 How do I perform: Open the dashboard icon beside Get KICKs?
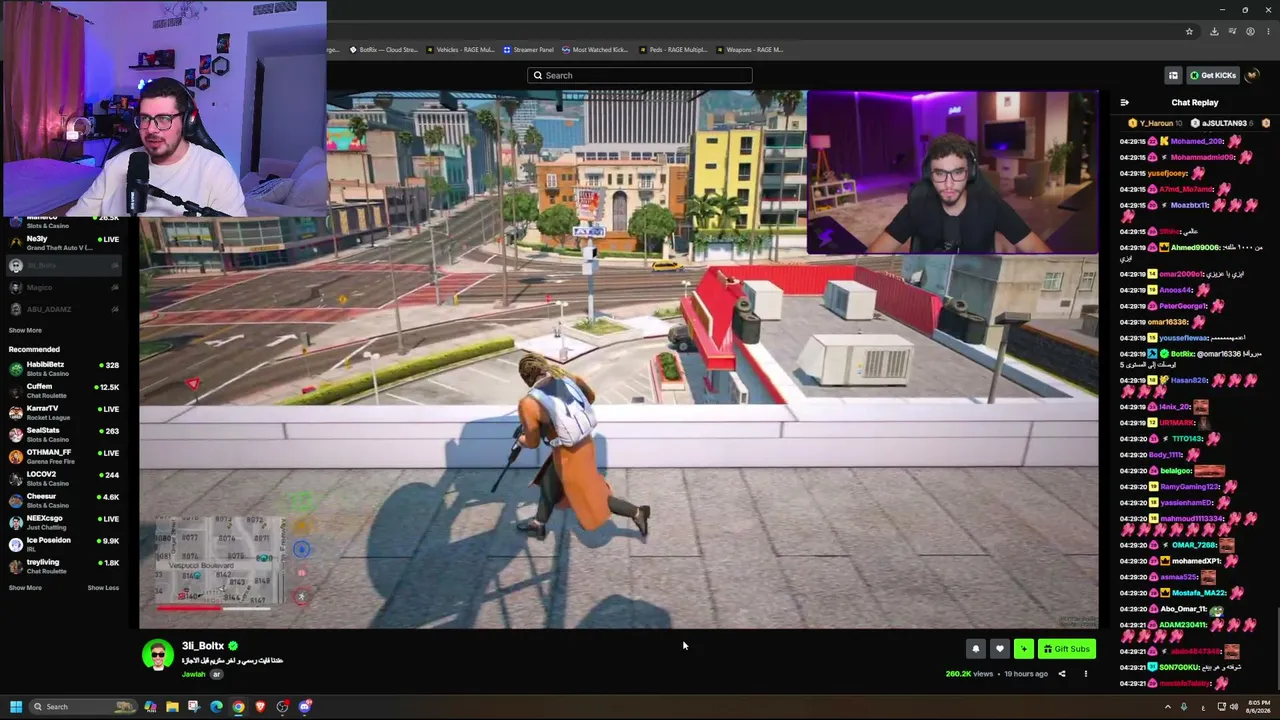[1173, 75]
